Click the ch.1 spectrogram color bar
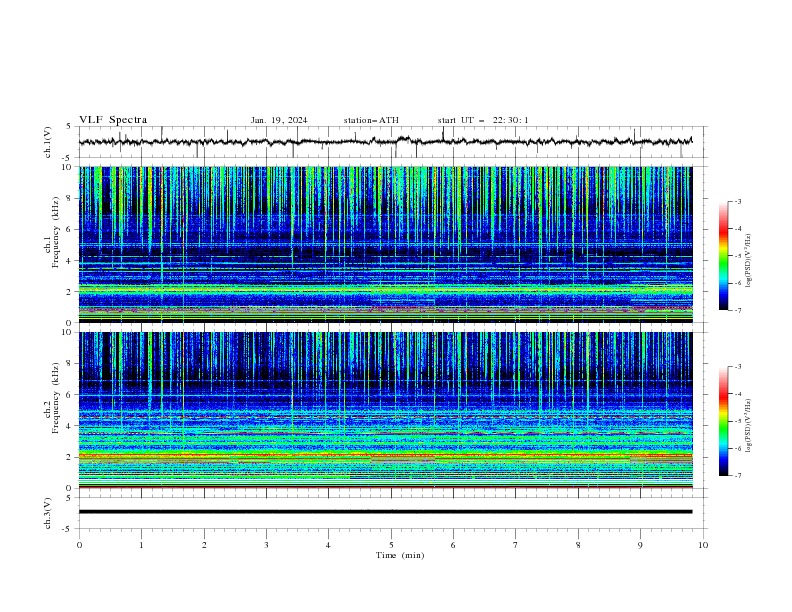Image resolution: width=792 pixels, height=612 pixels. click(723, 256)
